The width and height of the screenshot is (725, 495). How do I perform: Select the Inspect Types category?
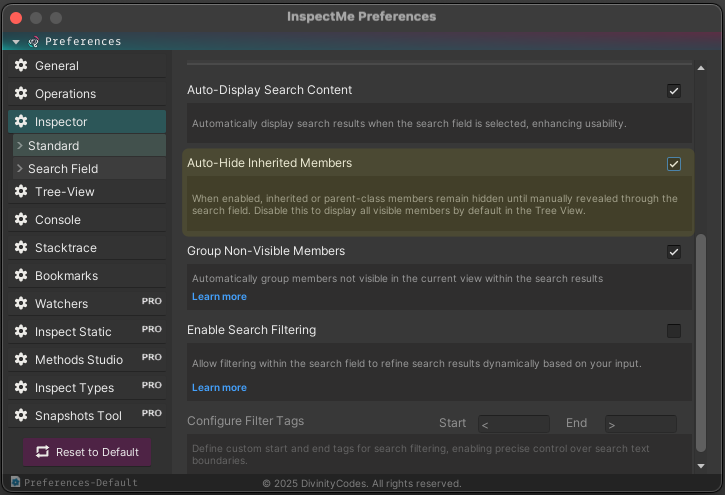(74, 388)
